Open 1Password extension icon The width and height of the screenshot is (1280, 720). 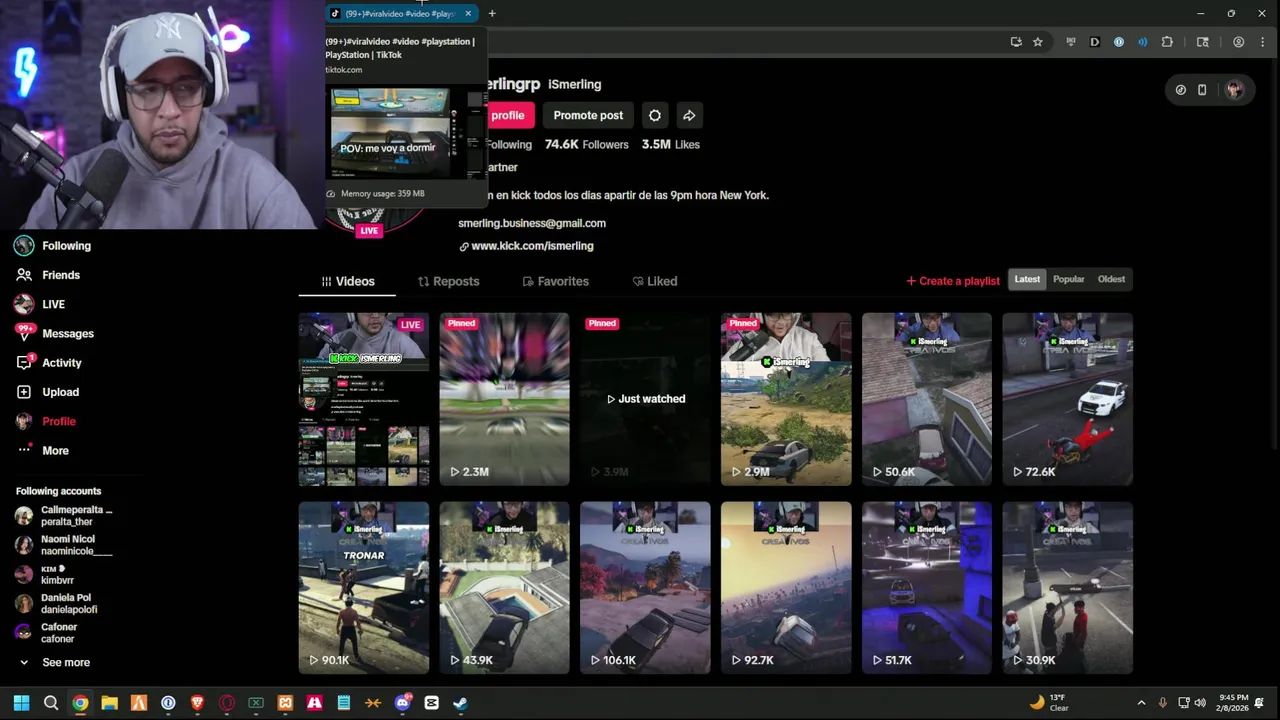click(1119, 42)
